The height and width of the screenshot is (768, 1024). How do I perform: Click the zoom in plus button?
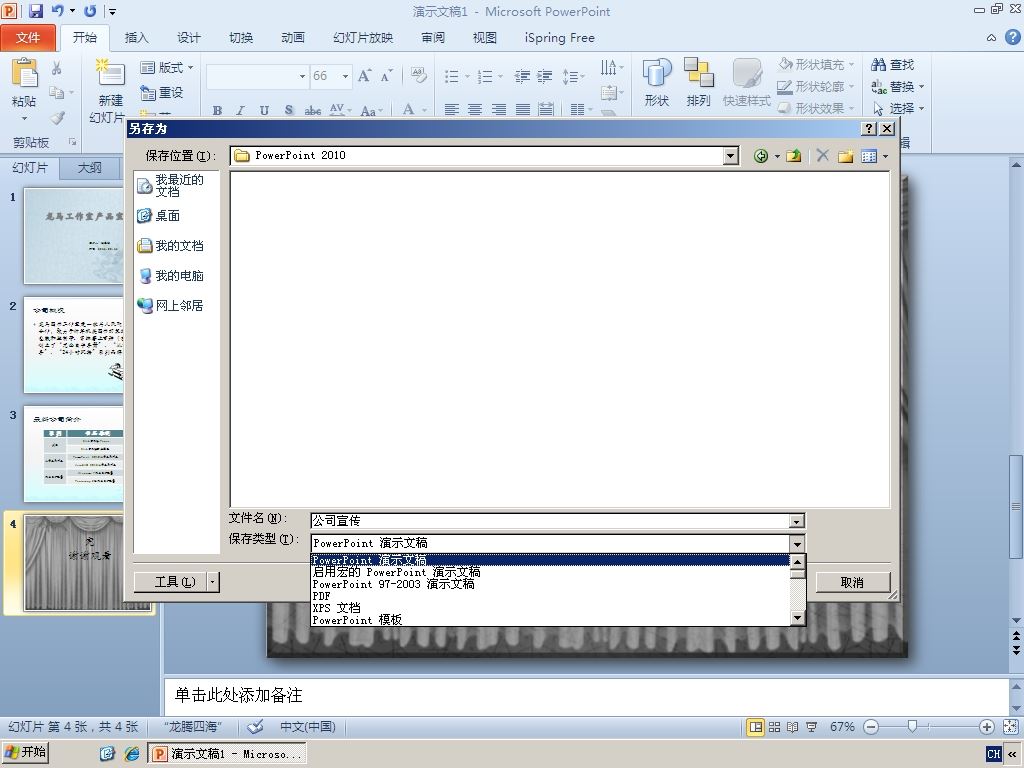click(x=987, y=727)
